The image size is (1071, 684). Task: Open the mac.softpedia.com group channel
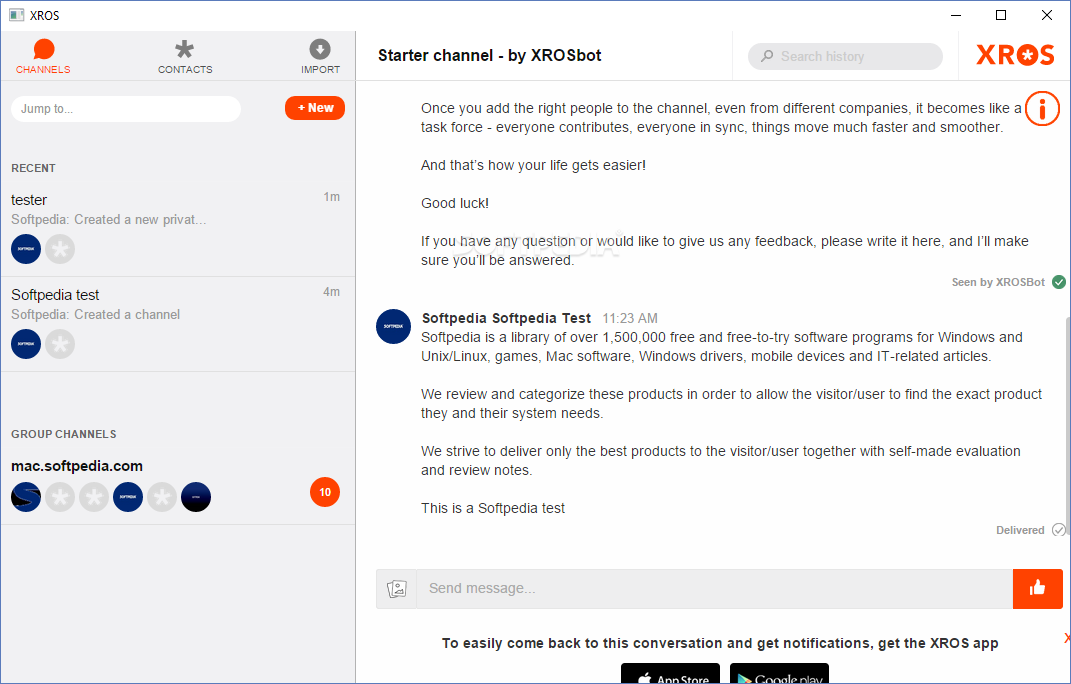178,487
